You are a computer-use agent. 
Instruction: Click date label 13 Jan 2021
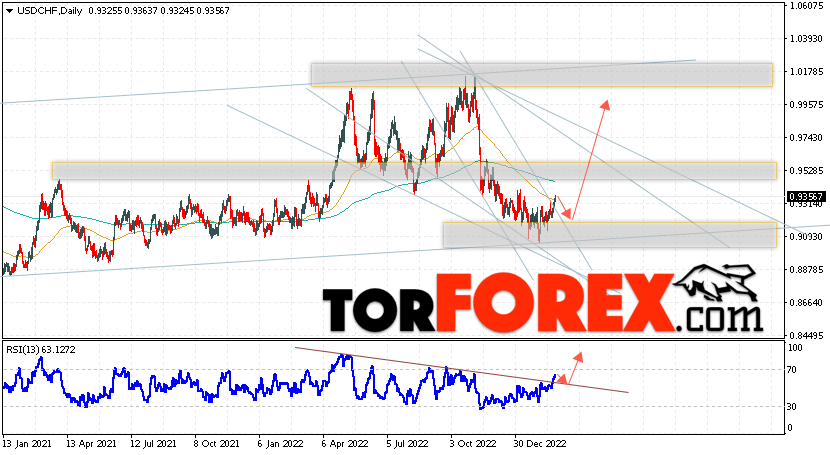(27, 443)
